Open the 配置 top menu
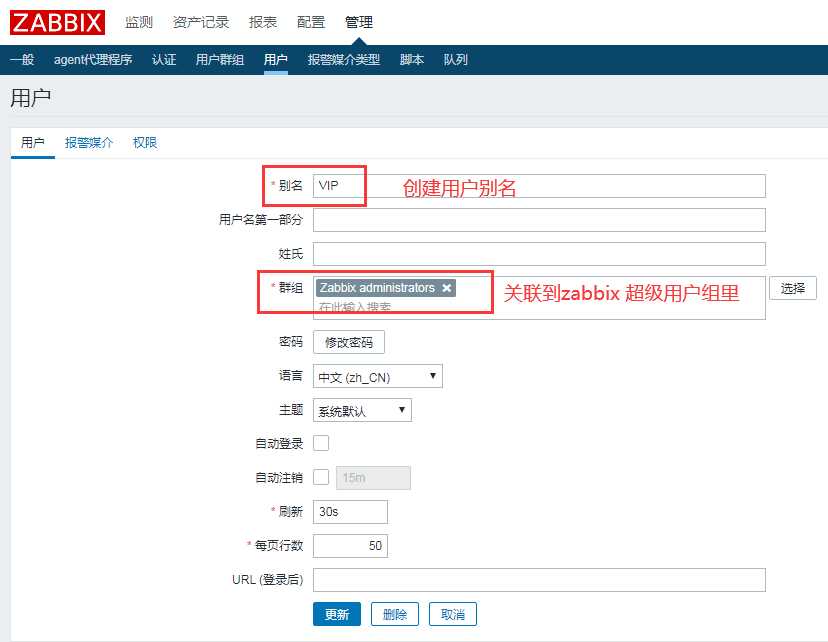The width and height of the screenshot is (828, 642). coord(311,22)
